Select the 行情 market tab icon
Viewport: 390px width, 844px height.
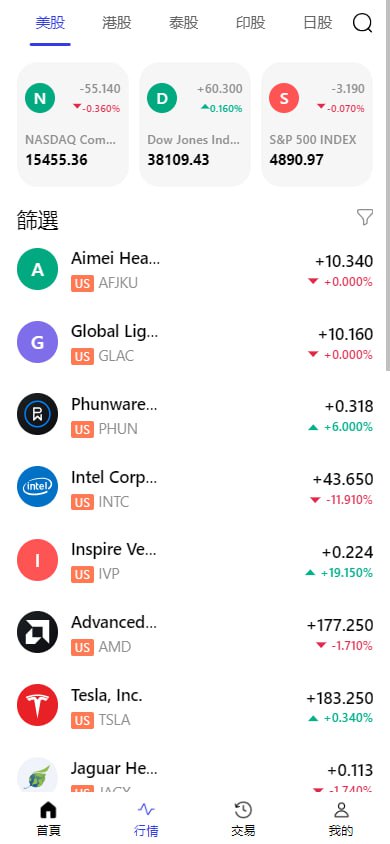pyautogui.click(x=146, y=809)
